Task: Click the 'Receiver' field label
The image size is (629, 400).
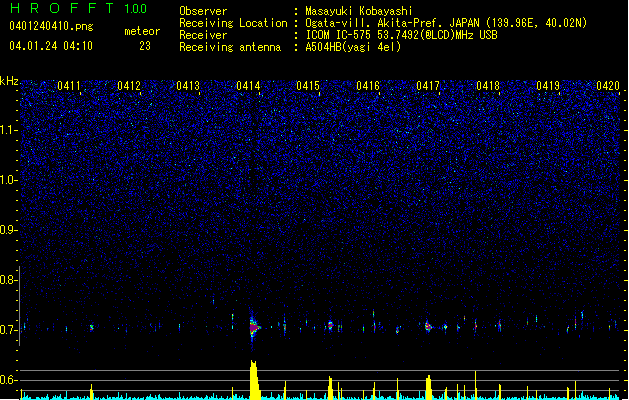Action: tap(203, 35)
